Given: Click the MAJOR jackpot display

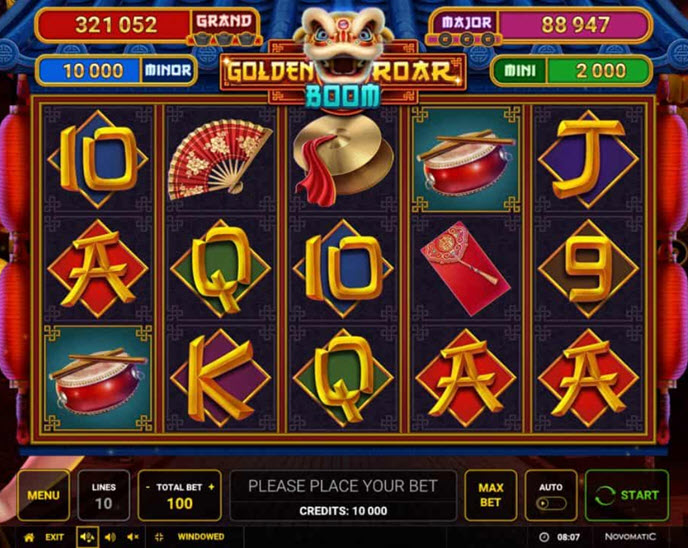Looking at the screenshot, I should pyautogui.click(x=541, y=25).
